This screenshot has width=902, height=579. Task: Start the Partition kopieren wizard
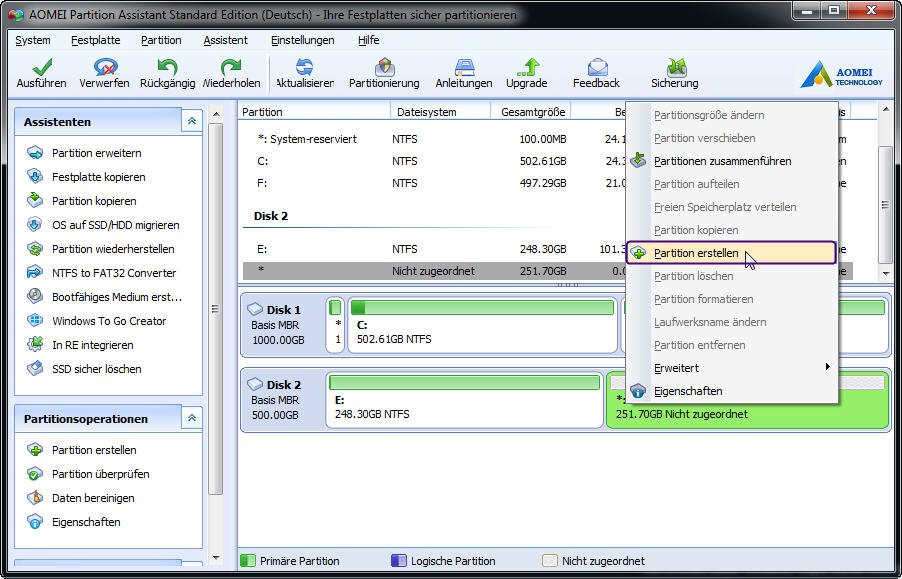(x=82, y=201)
